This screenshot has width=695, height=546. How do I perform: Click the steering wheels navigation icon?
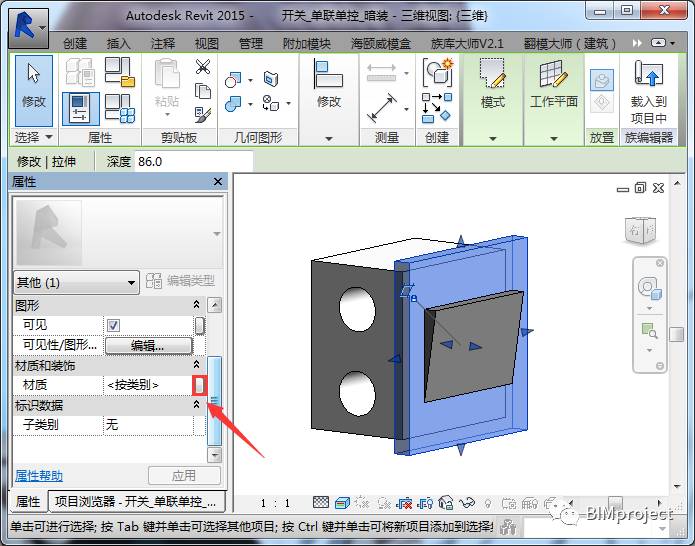[x=649, y=288]
